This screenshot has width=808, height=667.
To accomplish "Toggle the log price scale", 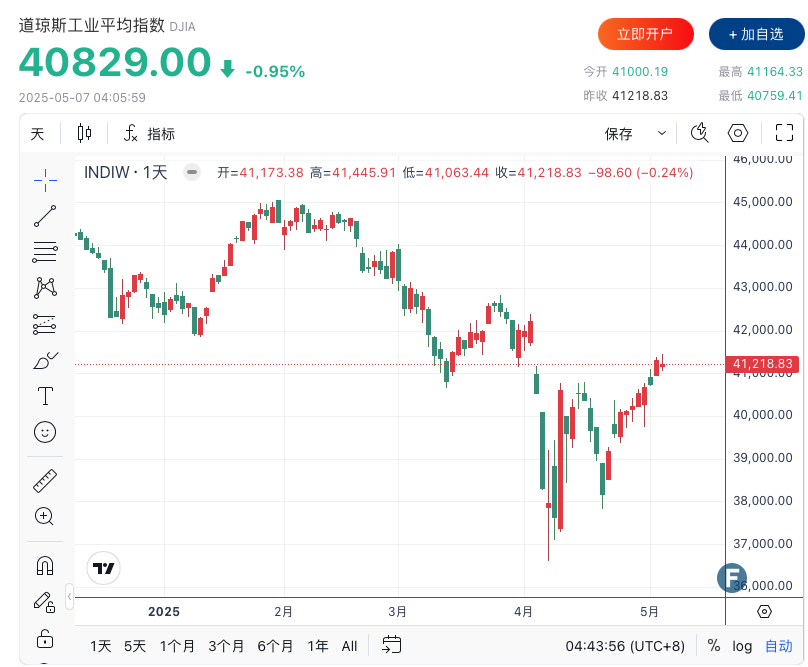I will coord(742,646).
